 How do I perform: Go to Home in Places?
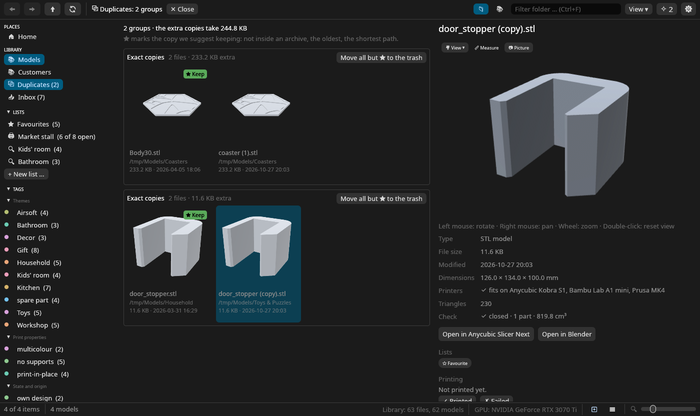(x=23, y=37)
